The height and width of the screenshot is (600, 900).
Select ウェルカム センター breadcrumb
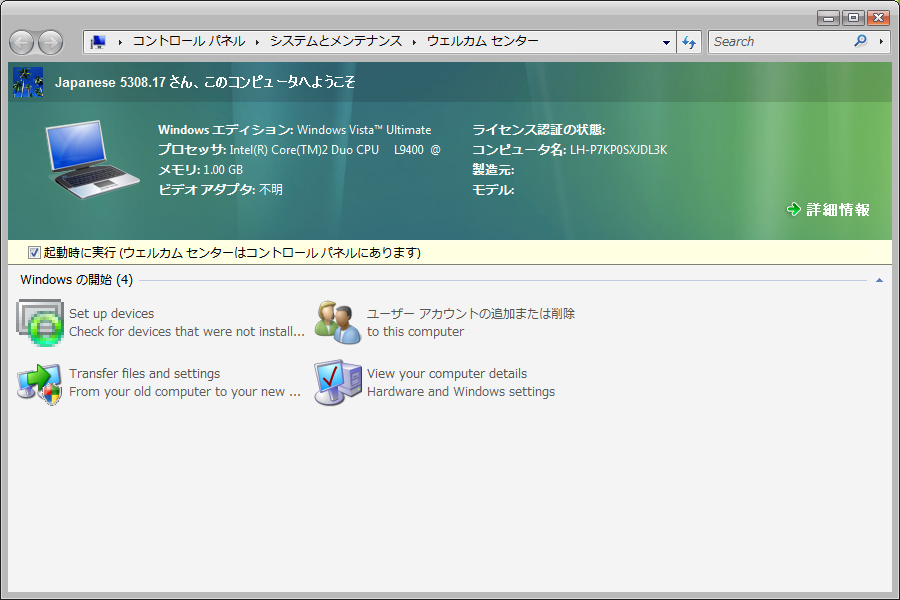click(x=483, y=41)
